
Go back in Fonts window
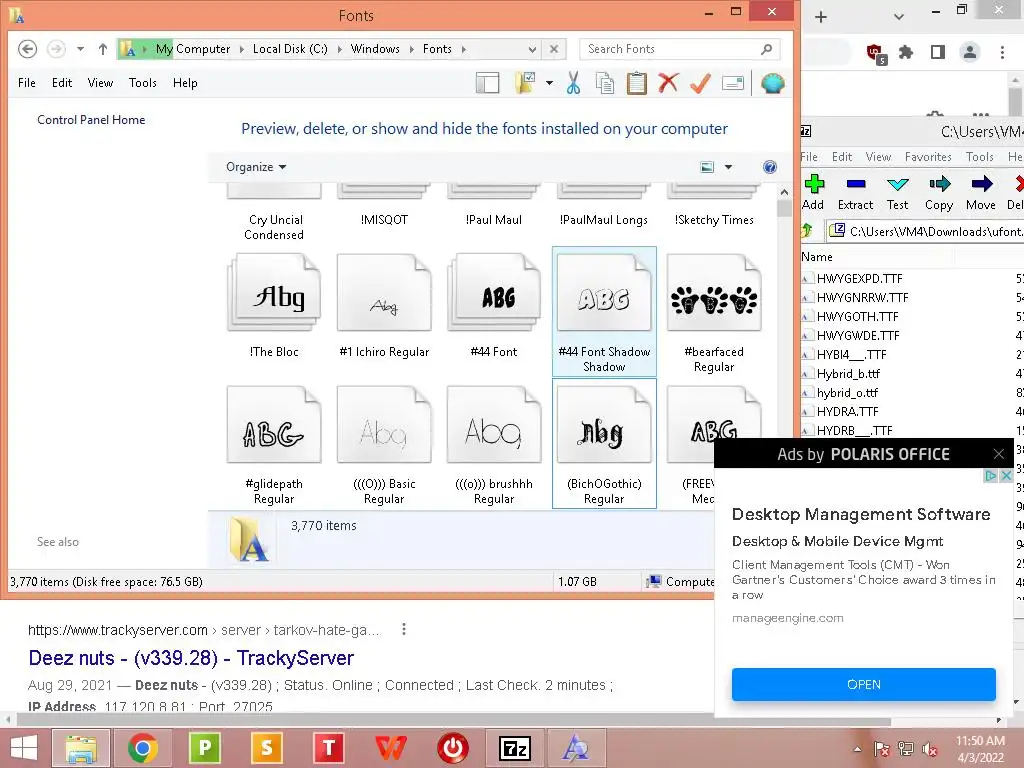pyautogui.click(x=27, y=49)
